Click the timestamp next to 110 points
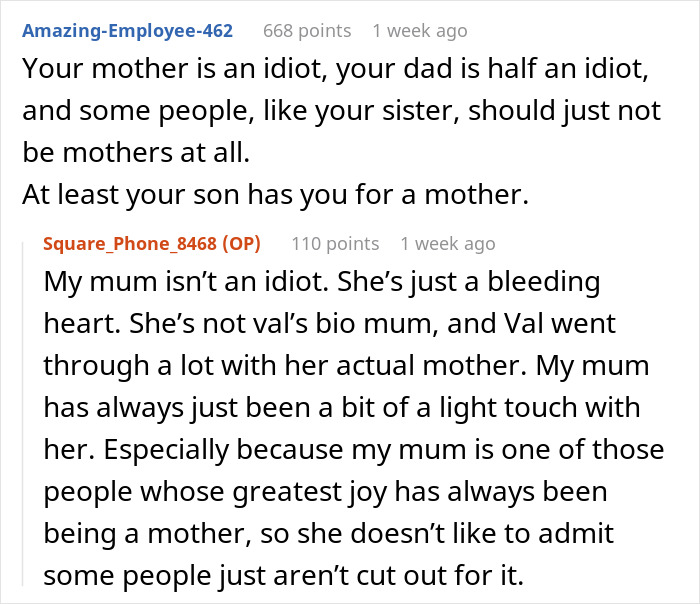700x604 pixels. (x=447, y=243)
